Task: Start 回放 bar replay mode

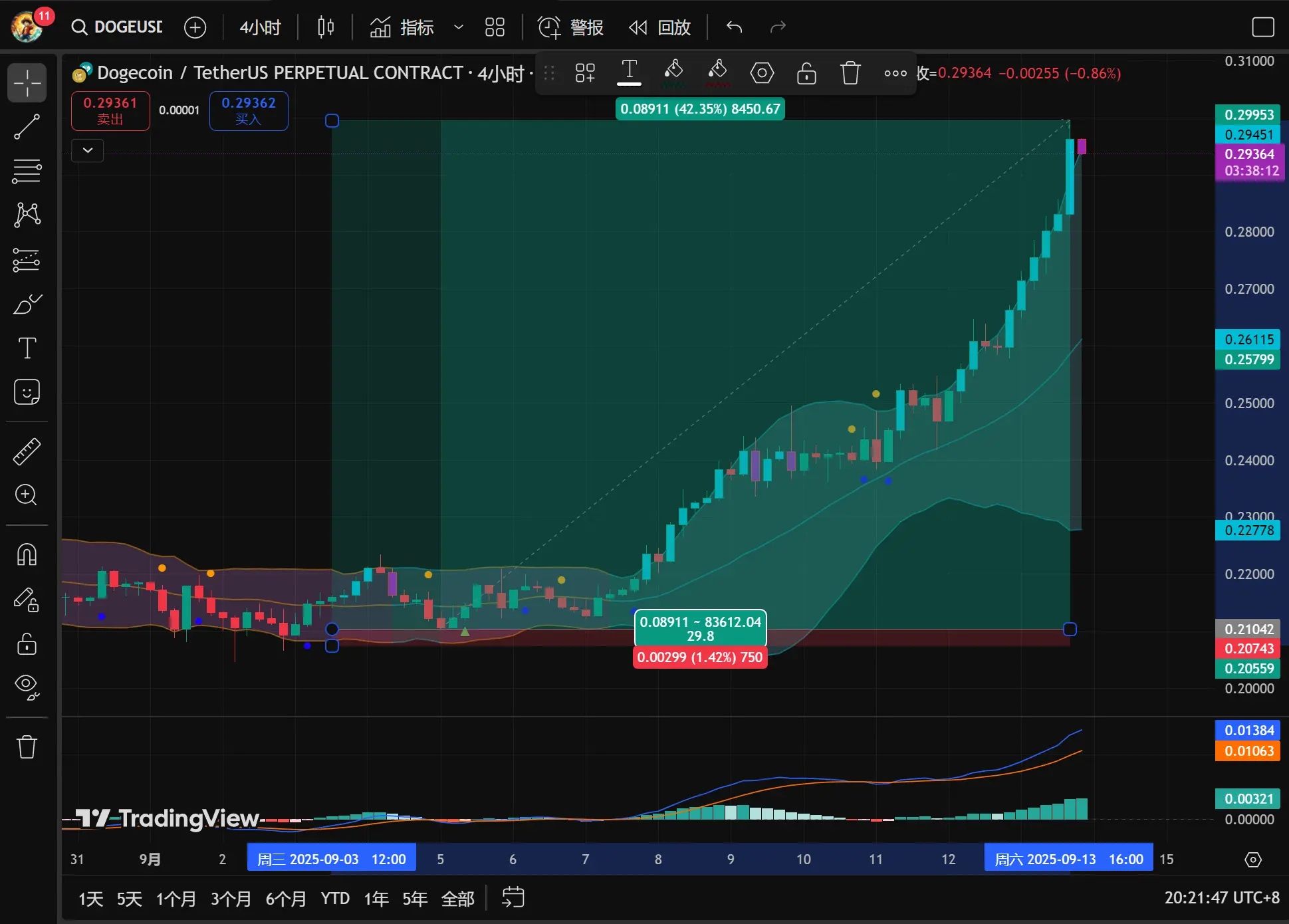Action: tap(659, 27)
